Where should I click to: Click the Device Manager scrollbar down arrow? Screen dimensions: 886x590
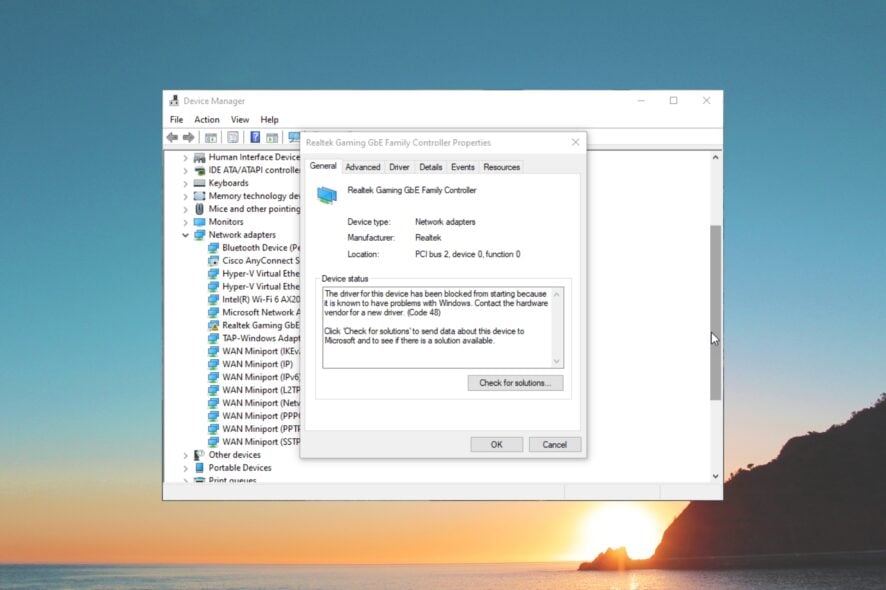click(715, 476)
